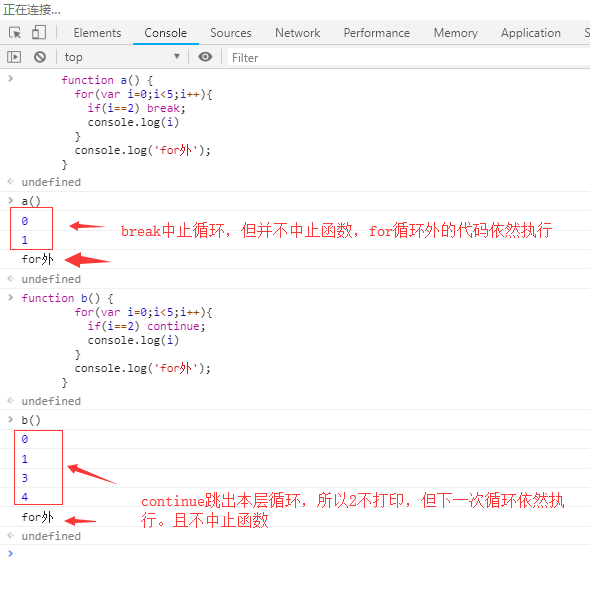The image size is (590, 603).
Task: Select logged value 3 under b()
Action: pos(25,478)
